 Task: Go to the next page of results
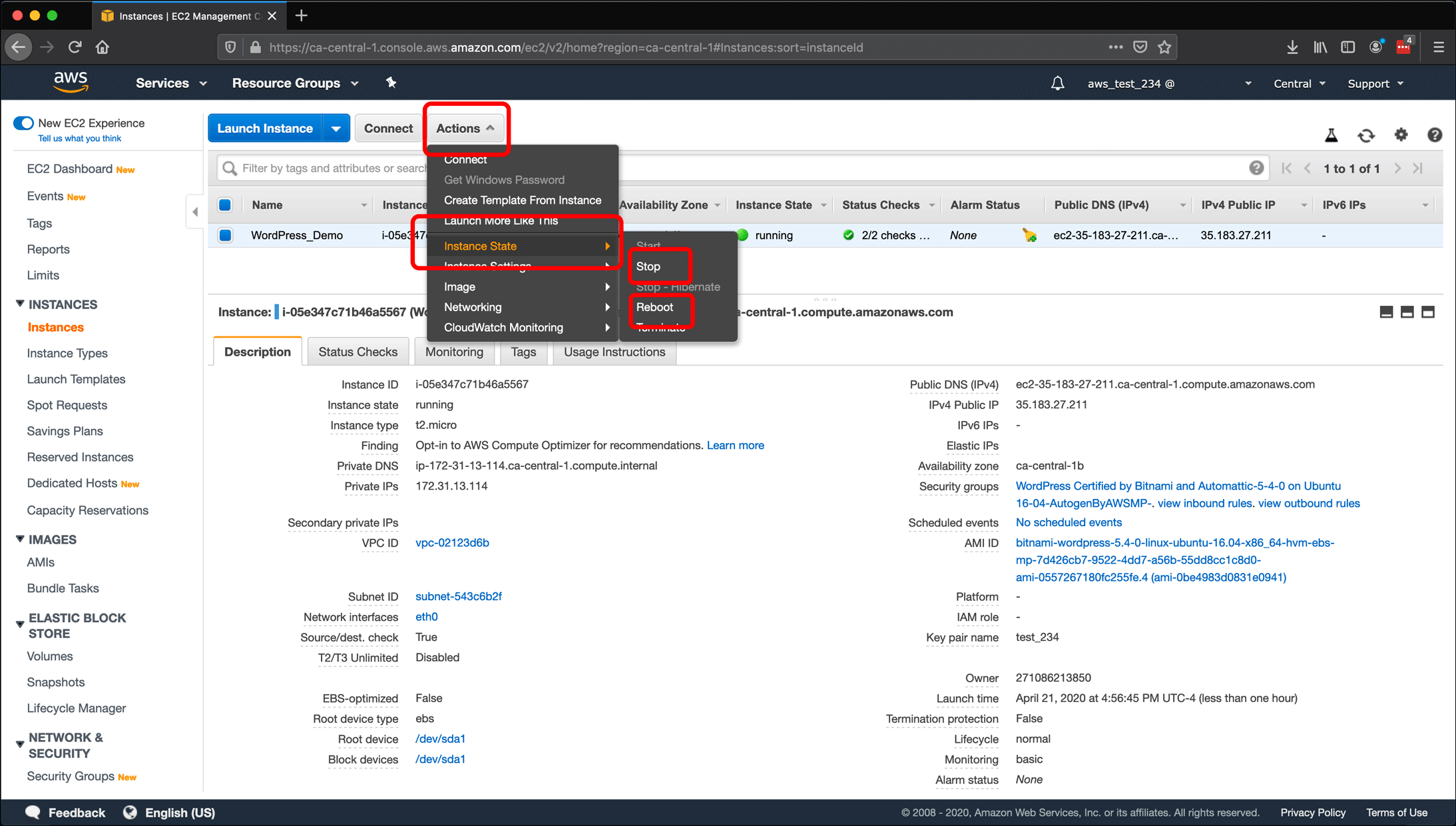point(1397,169)
